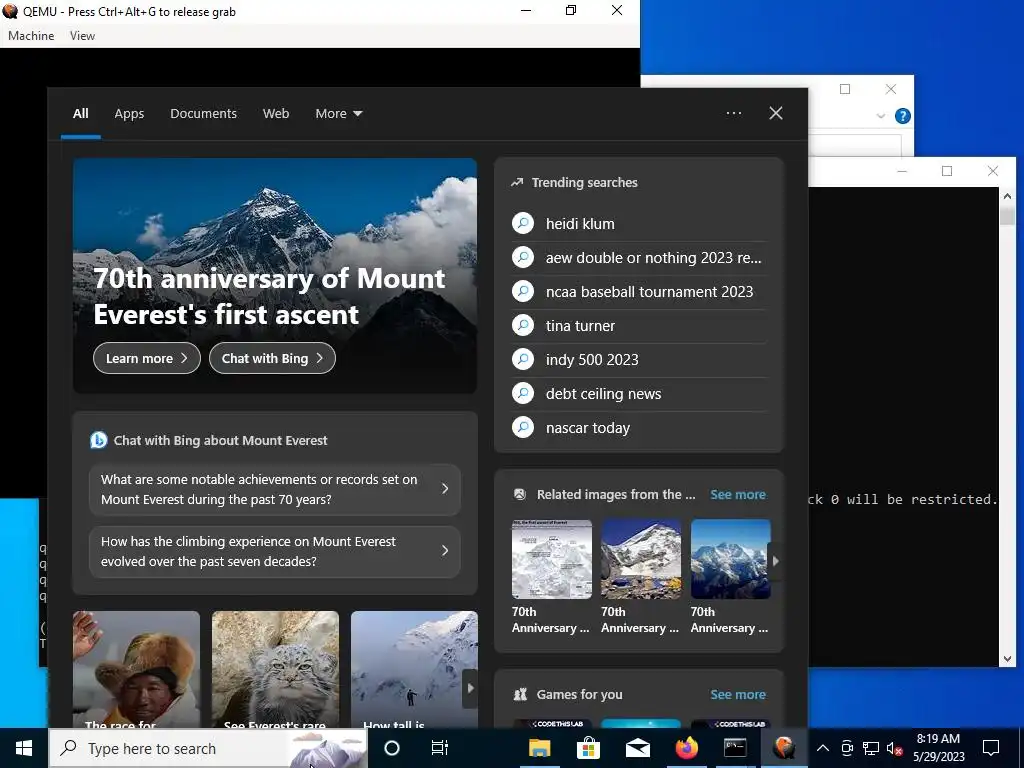Open the QEMU View menu
1024x768 pixels.
click(x=82, y=36)
